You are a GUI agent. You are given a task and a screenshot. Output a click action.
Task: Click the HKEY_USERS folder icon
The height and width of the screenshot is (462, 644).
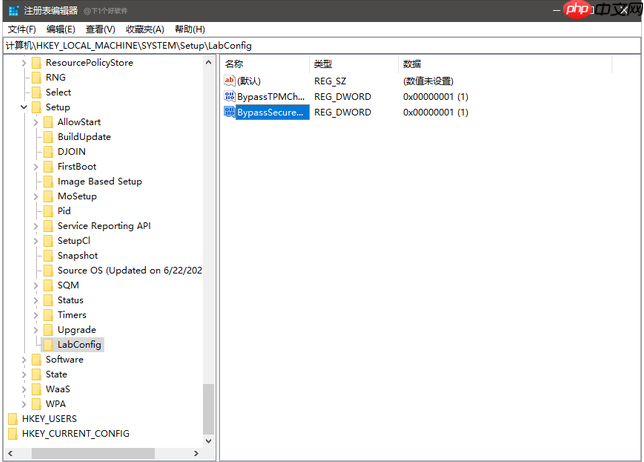tap(13, 419)
